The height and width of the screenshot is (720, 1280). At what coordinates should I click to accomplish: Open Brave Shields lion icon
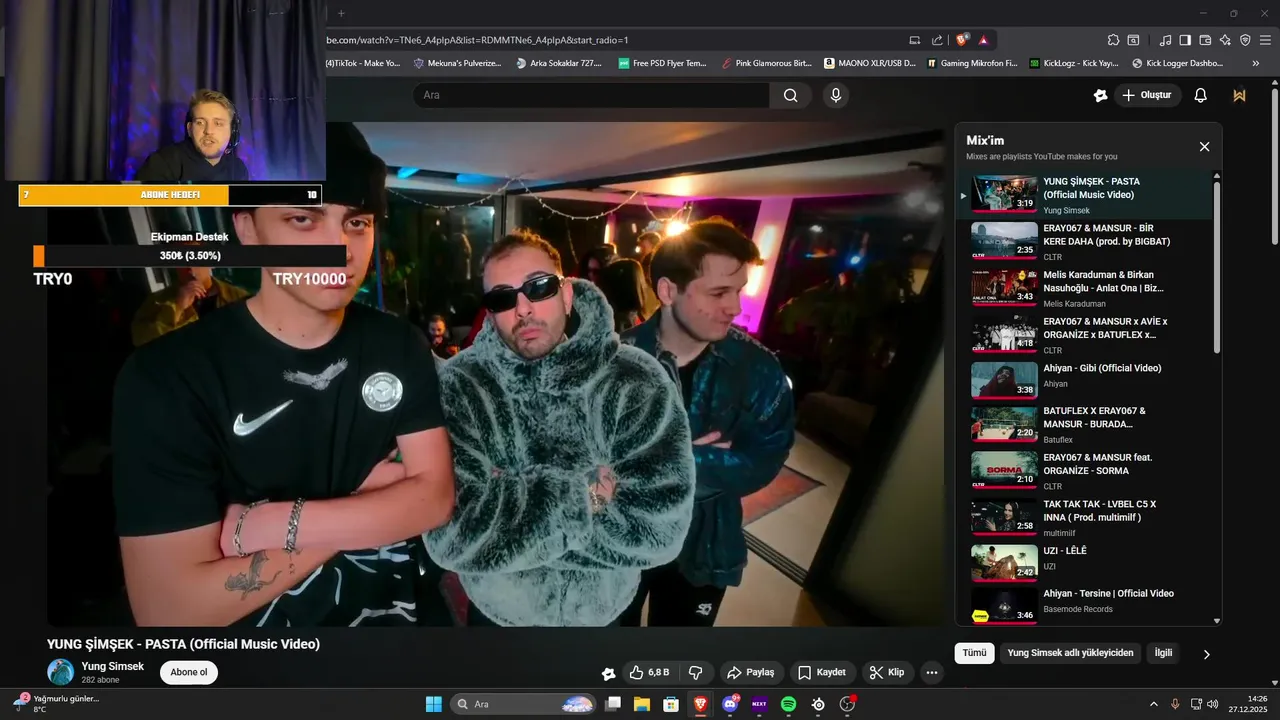point(962,40)
